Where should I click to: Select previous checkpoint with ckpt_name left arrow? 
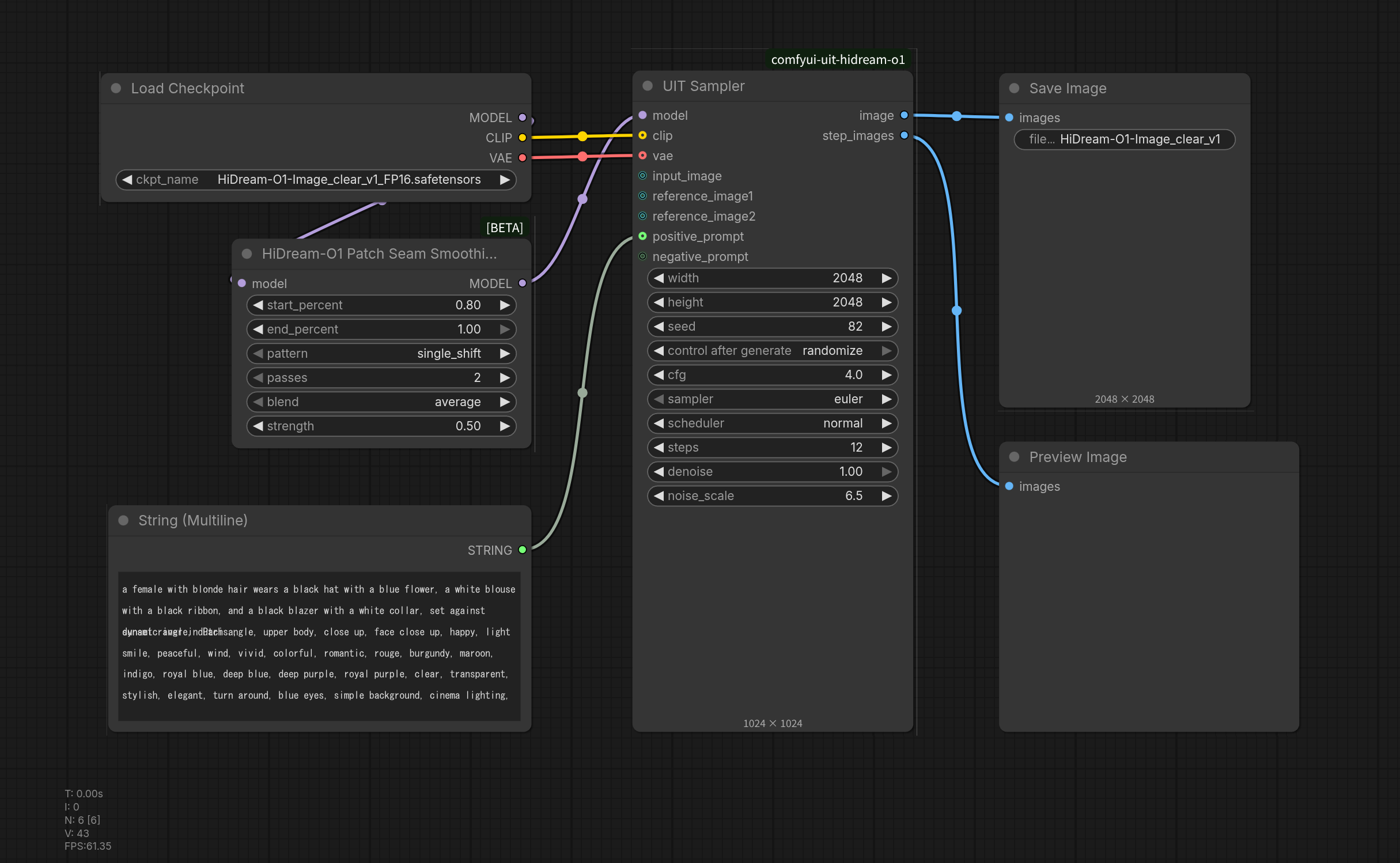point(127,180)
